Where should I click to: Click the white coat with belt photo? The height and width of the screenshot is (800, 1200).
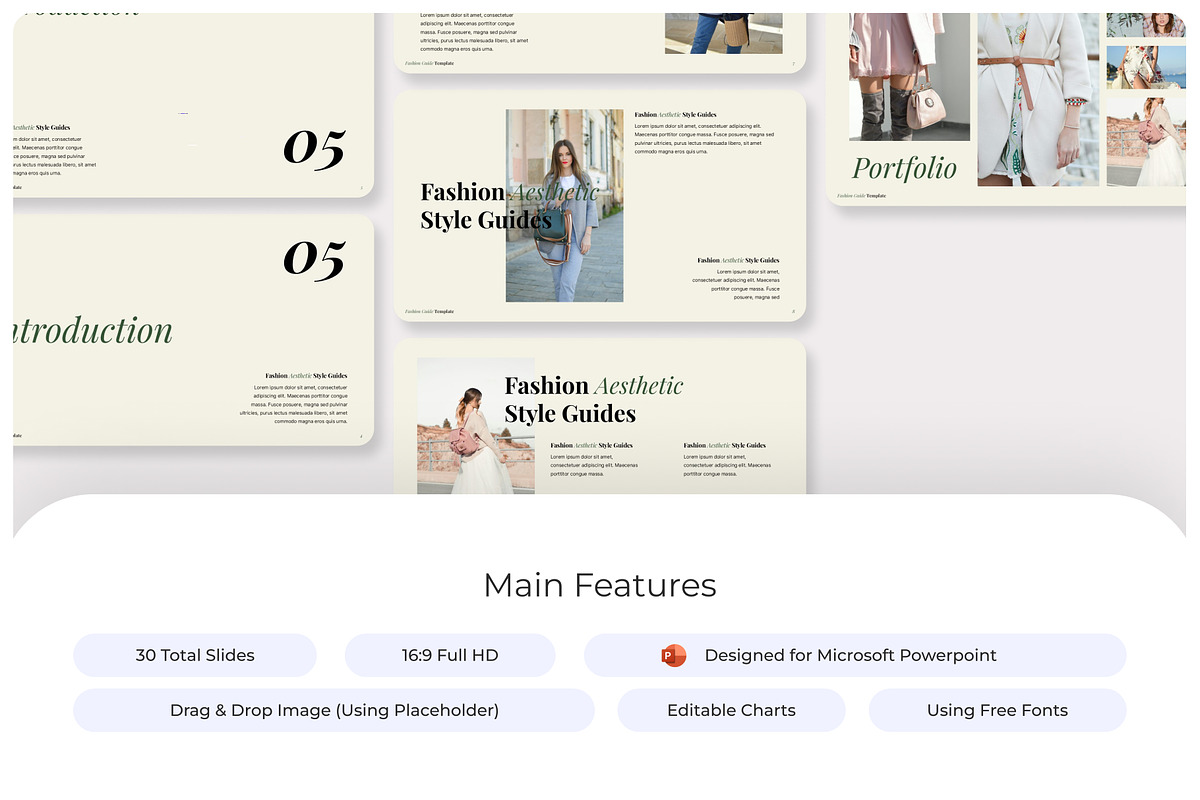(1038, 99)
